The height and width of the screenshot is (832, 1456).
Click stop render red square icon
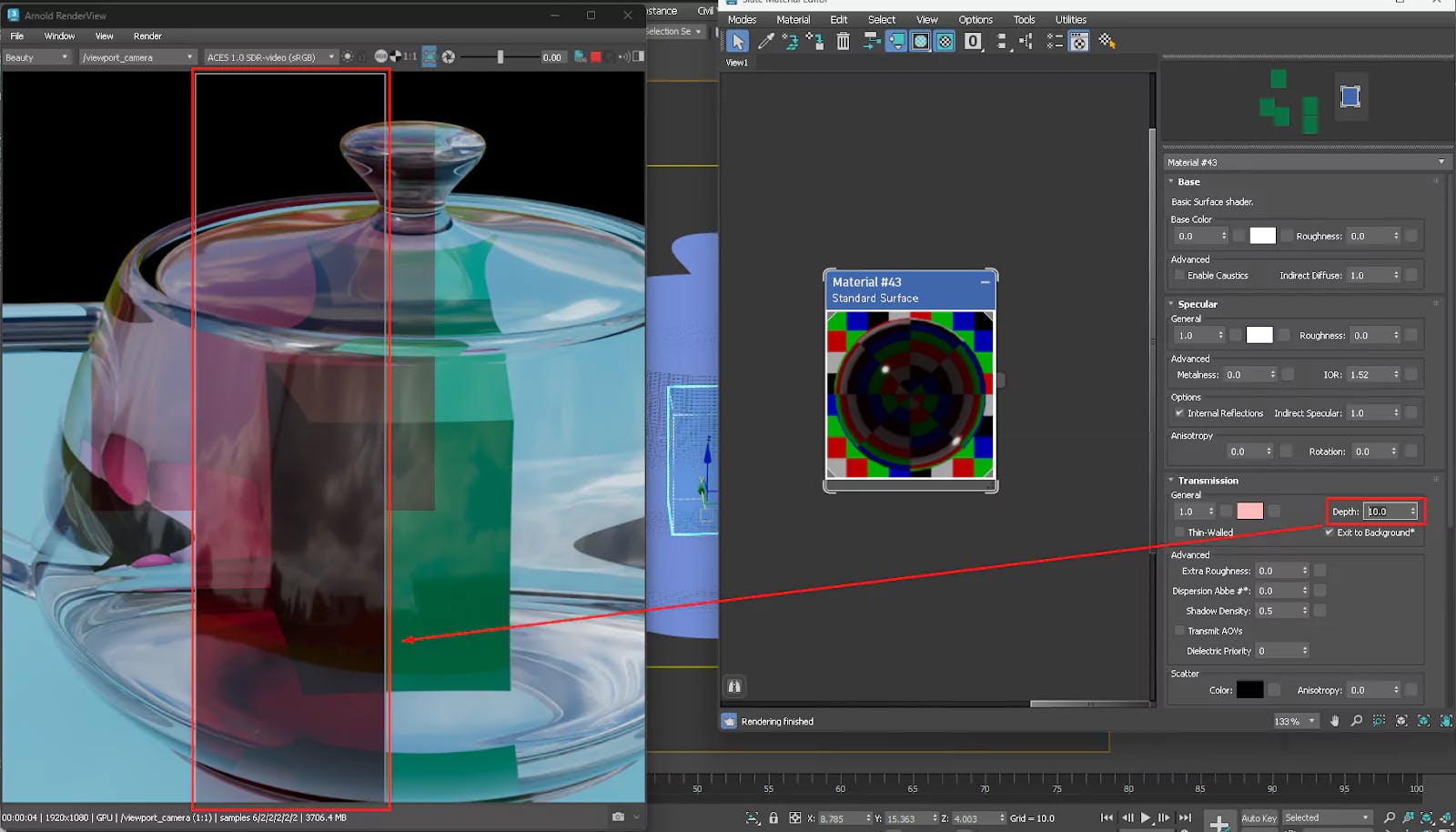[x=596, y=56]
